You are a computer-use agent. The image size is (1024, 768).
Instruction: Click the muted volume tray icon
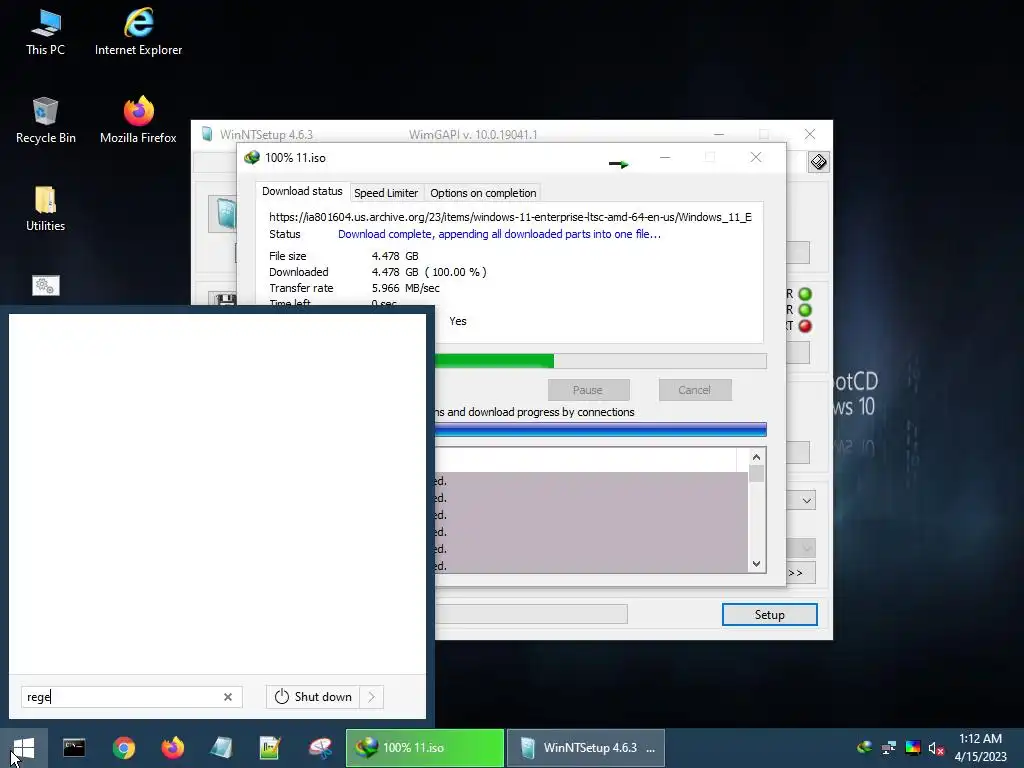(936, 748)
